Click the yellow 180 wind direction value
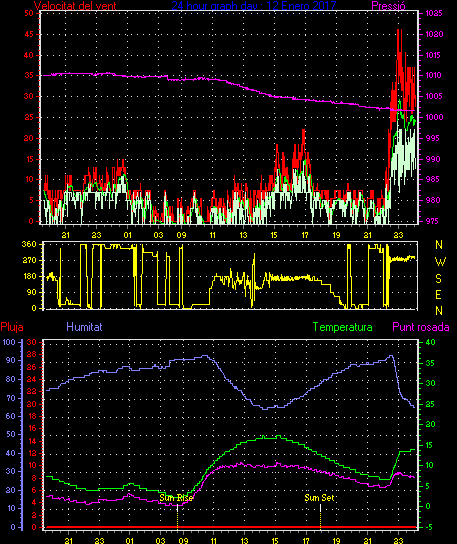 pyautogui.click(x=29, y=277)
